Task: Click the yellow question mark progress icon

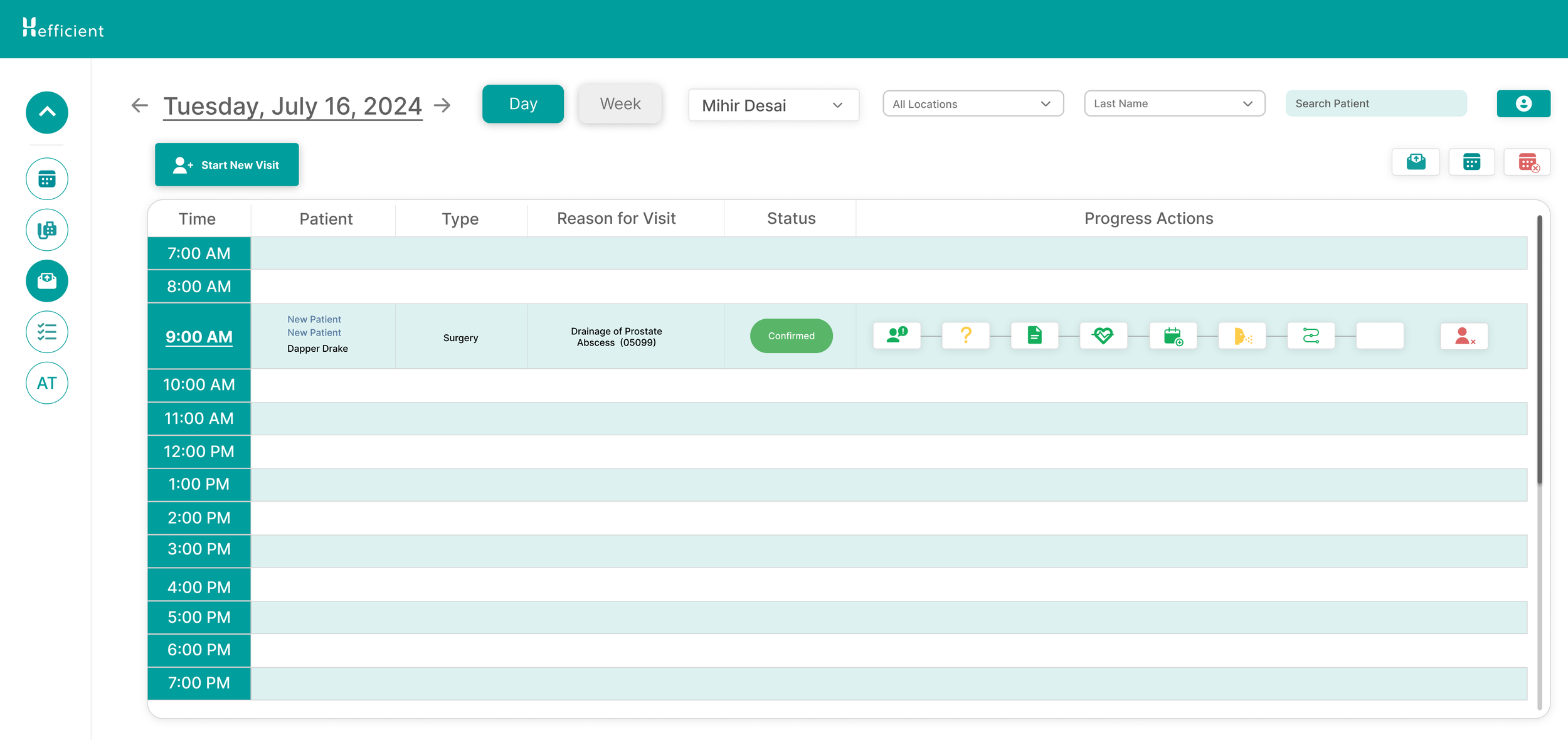Action: click(x=966, y=336)
